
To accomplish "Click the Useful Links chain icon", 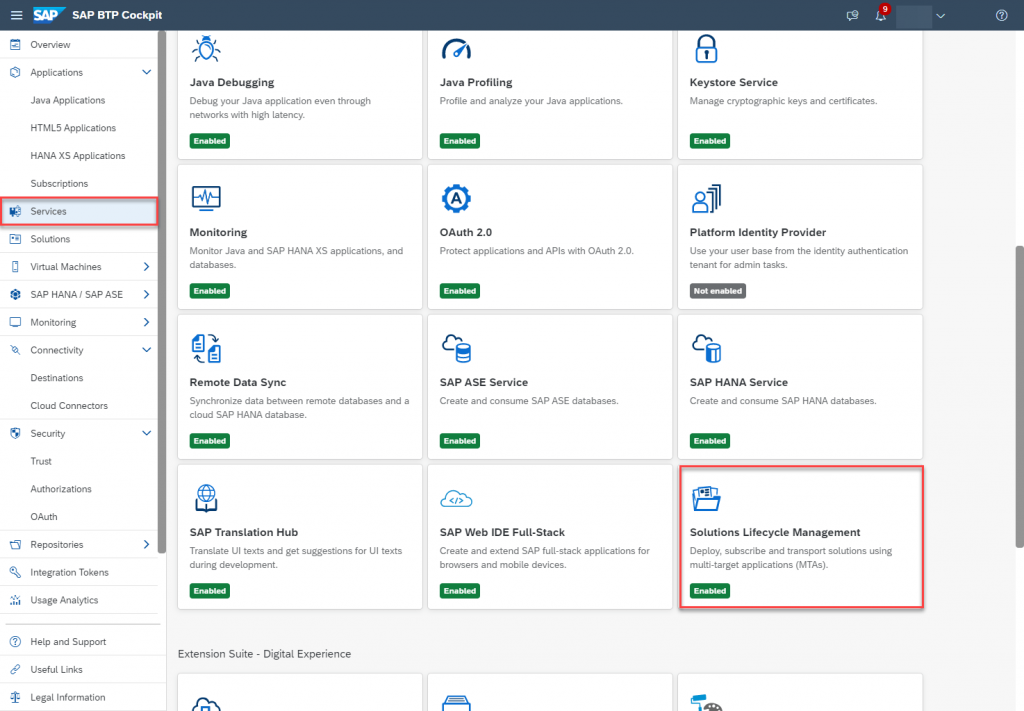I will [15, 670].
